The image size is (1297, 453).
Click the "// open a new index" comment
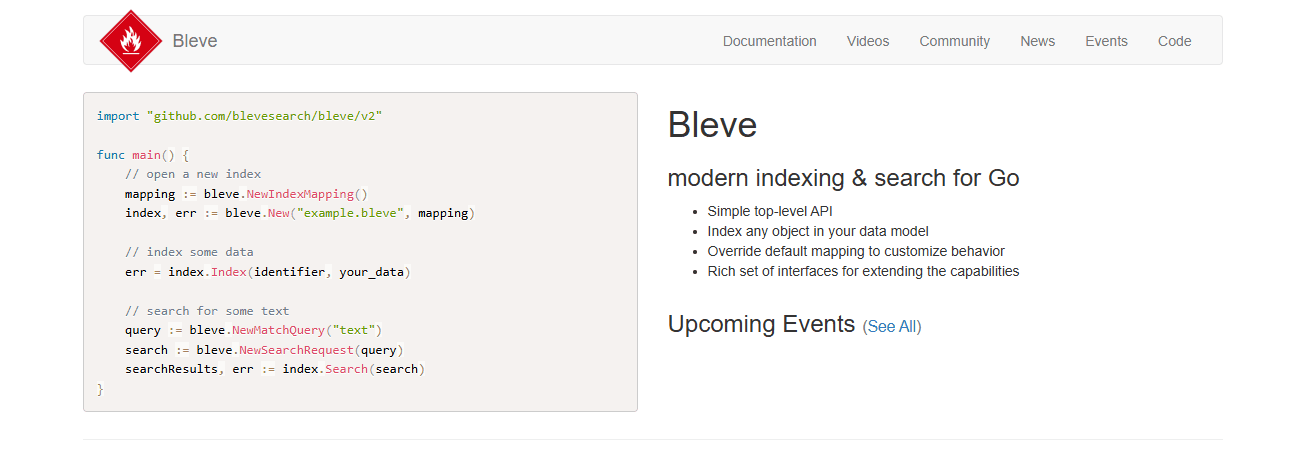[x=193, y=174]
